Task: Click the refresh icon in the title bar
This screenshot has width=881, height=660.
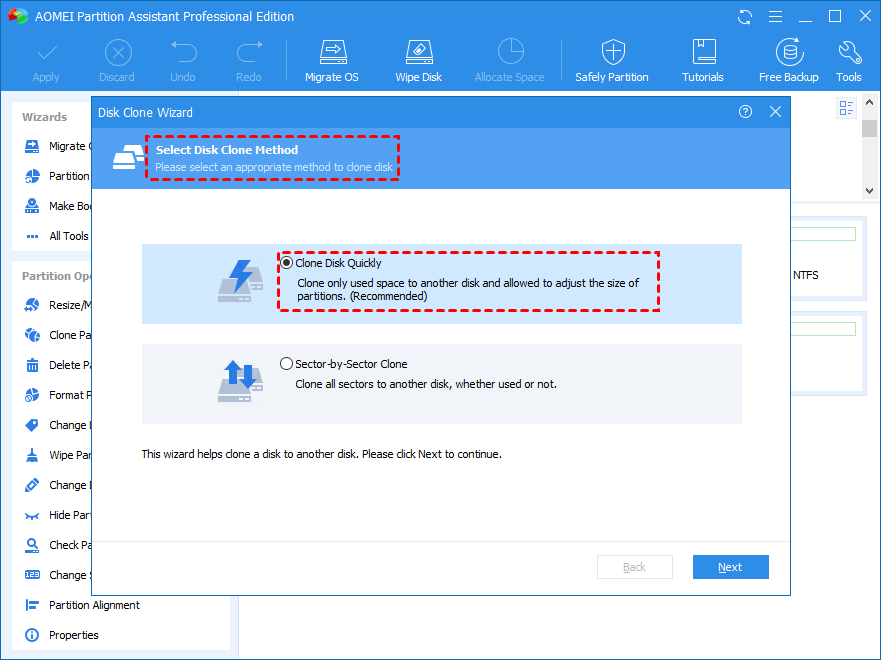Action: (x=745, y=17)
